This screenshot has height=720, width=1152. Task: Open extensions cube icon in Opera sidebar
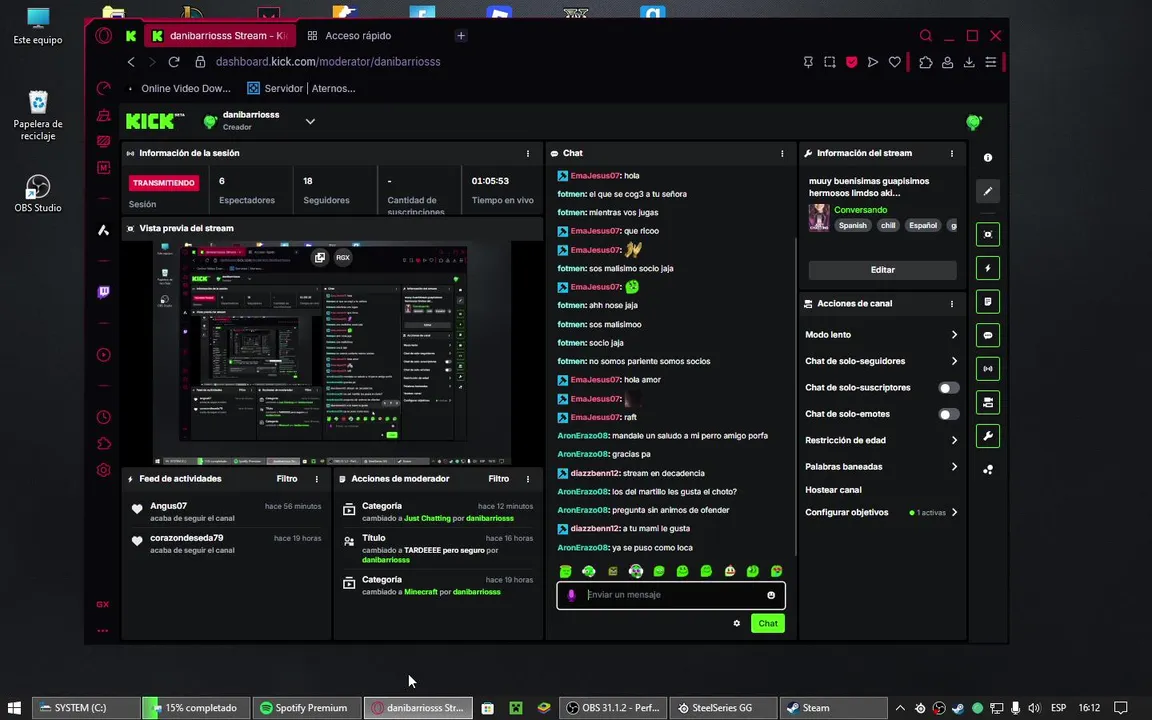pos(104,443)
